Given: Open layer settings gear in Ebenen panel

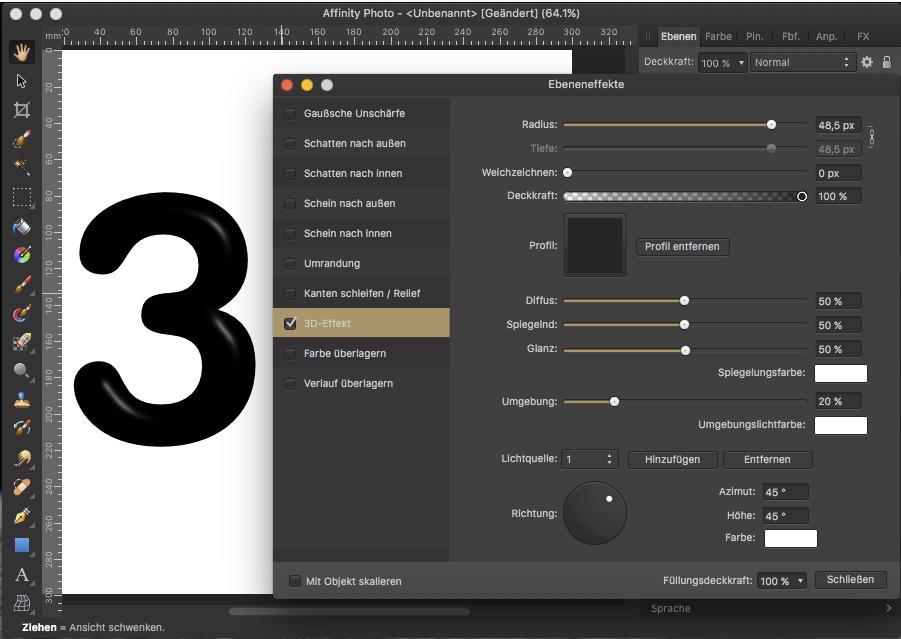Looking at the screenshot, I should 867,62.
